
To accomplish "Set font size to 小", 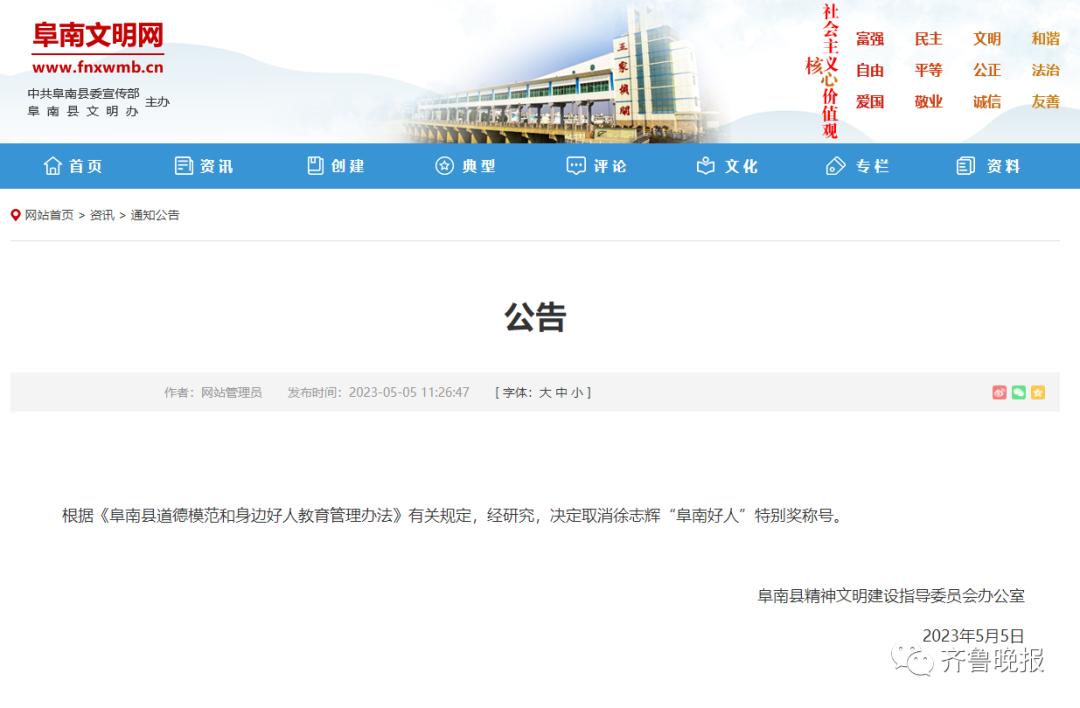I will (x=577, y=393).
